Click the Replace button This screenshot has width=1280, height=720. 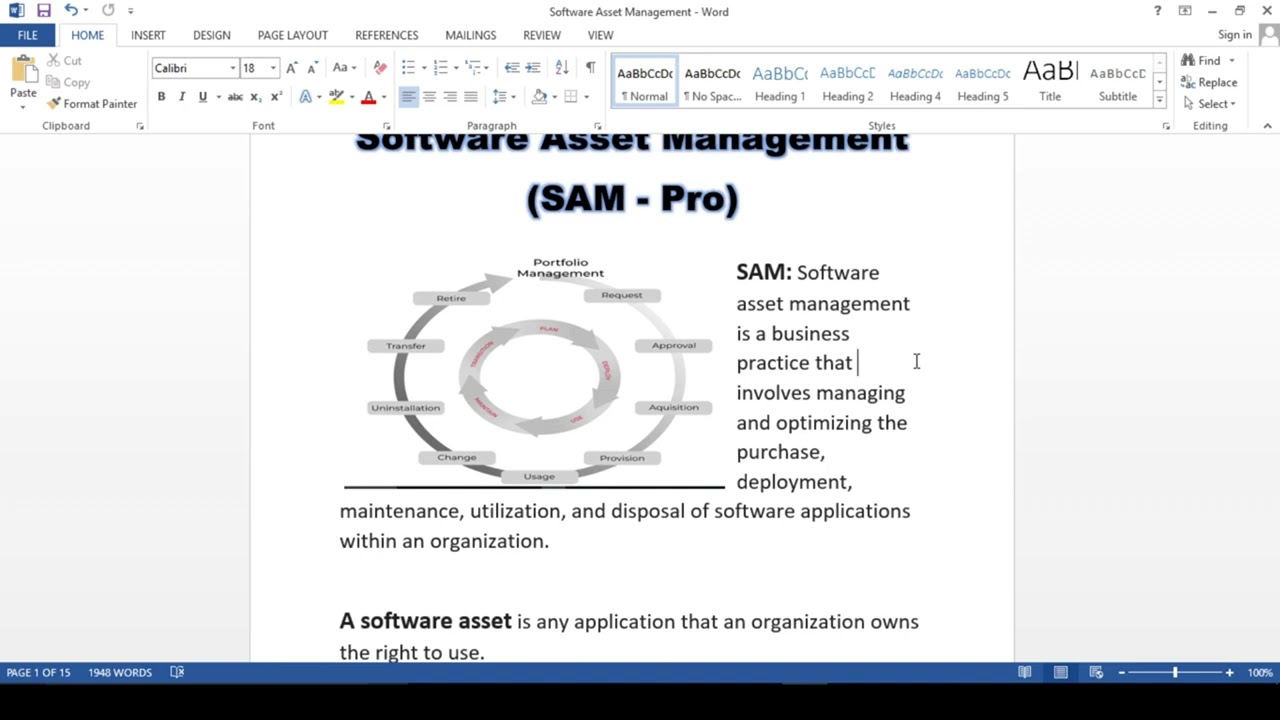pyautogui.click(x=1208, y=83)
